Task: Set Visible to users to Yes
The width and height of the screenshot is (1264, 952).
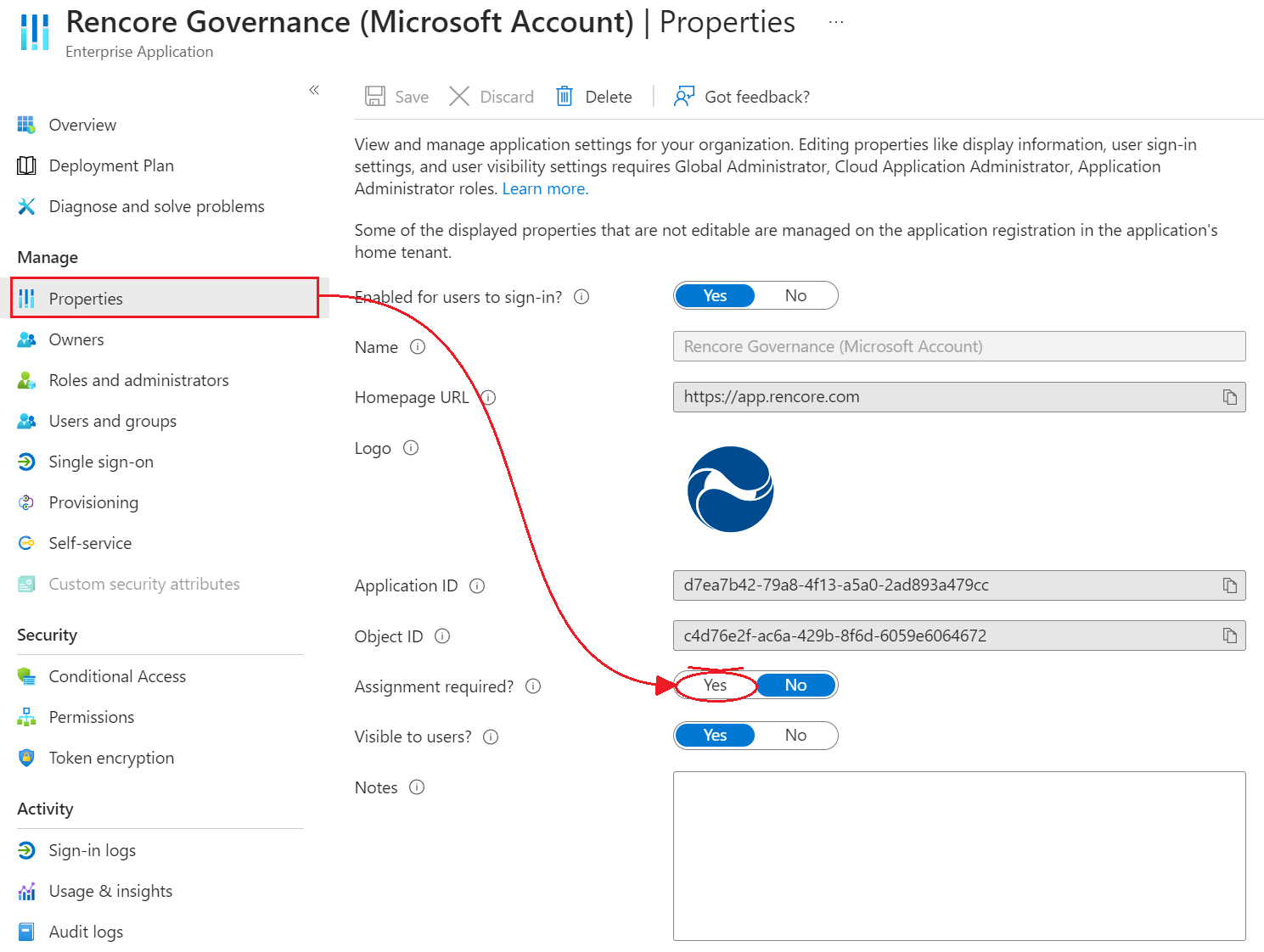Action: 715,735
